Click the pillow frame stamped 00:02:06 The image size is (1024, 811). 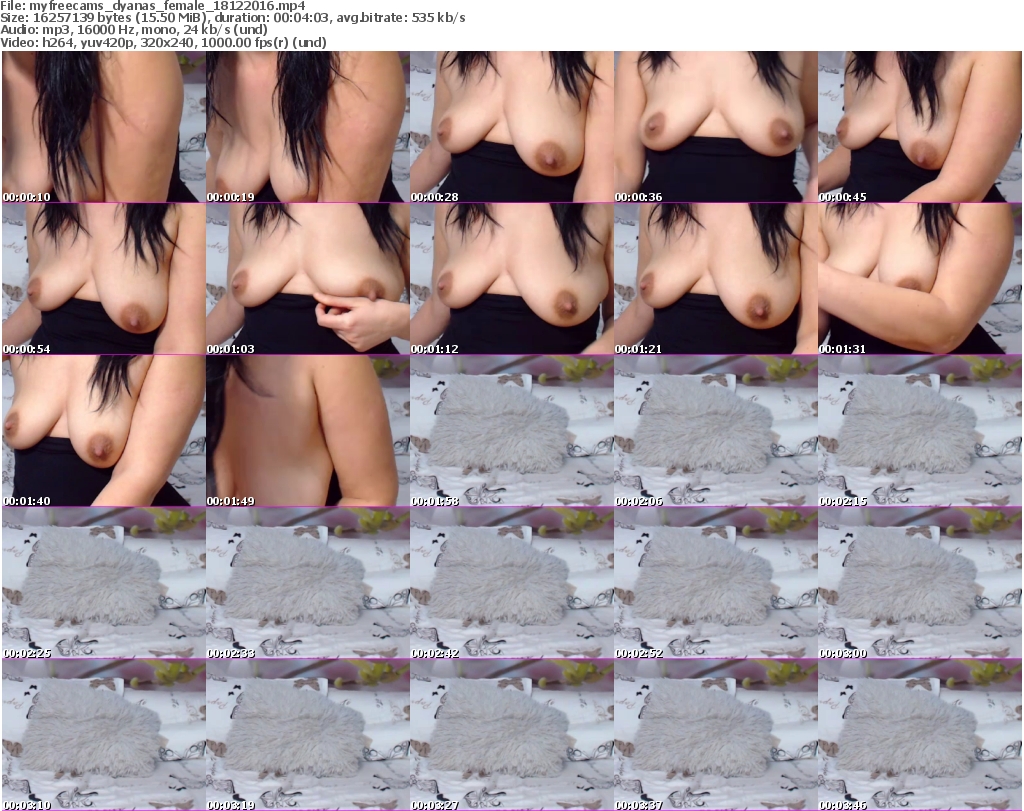coord(716,431)
